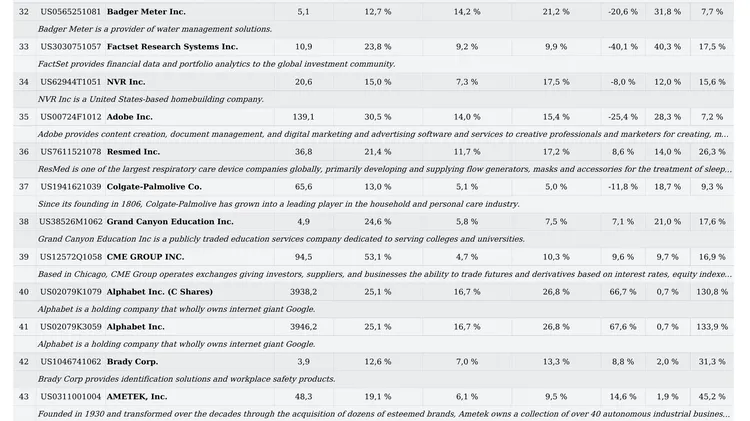The image size is (750, 421).
Task: Click the Adobe Inc. company name
Action: [130, 116]
